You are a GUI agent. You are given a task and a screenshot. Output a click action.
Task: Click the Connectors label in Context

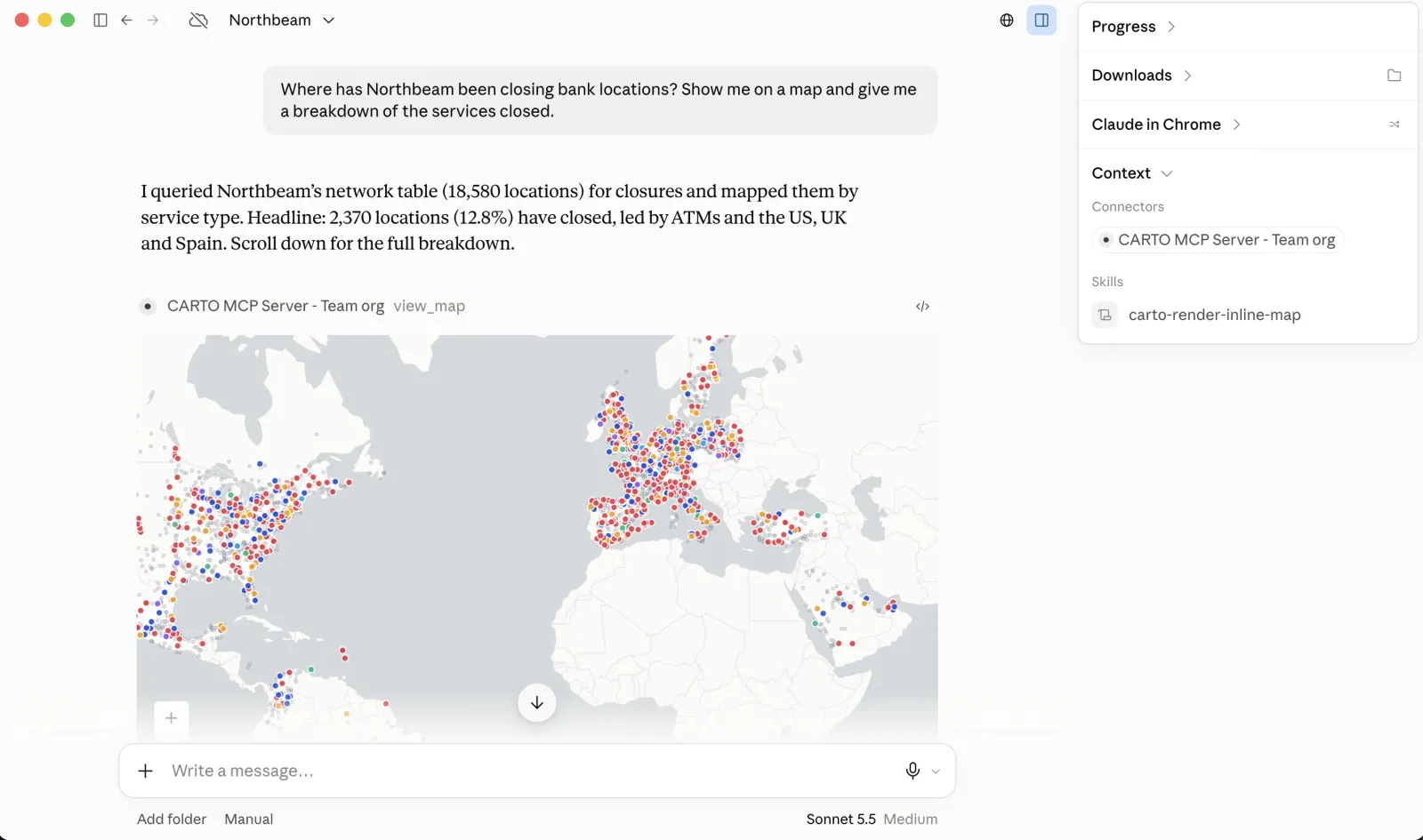point(1128,206)
